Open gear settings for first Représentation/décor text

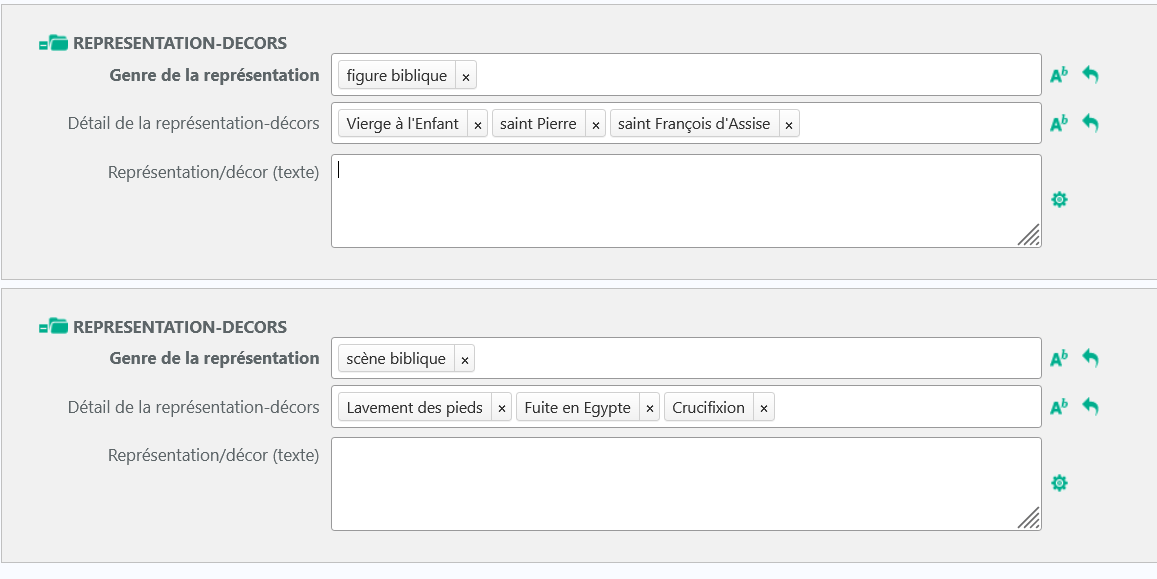pyautogui.click(x=1059, y=199)
